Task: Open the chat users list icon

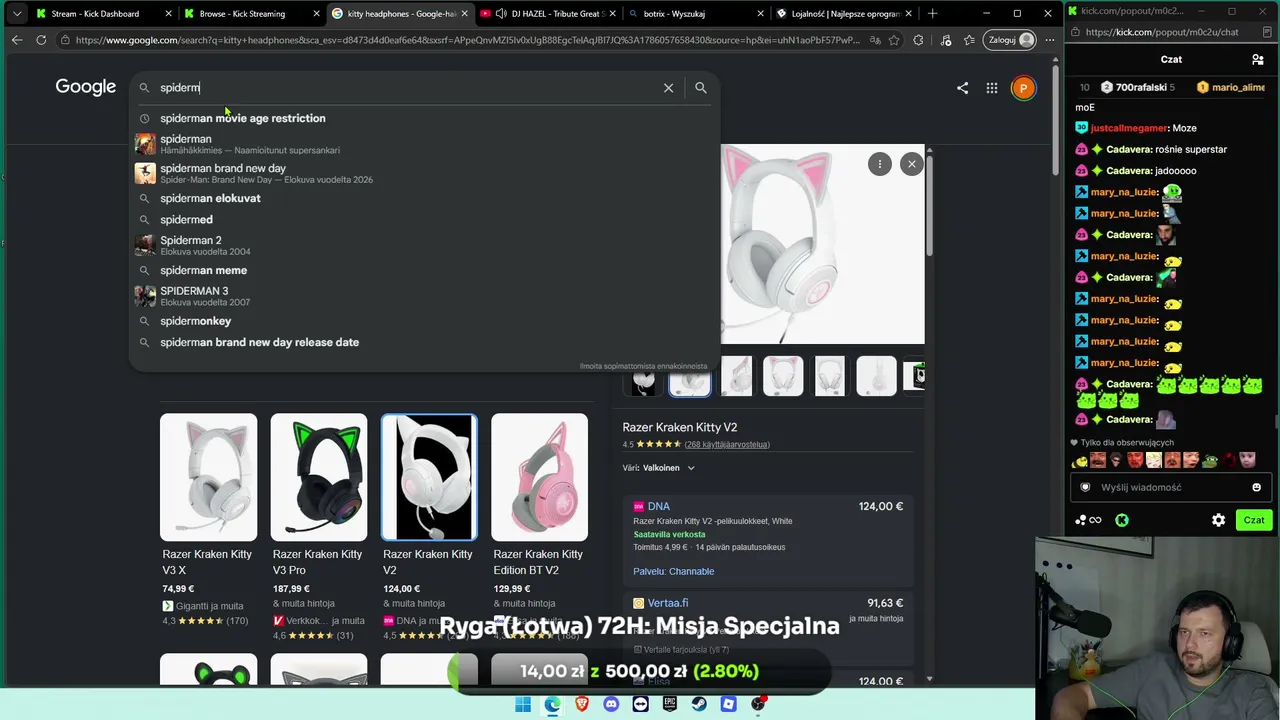Action: click(x=1258, y=60)
